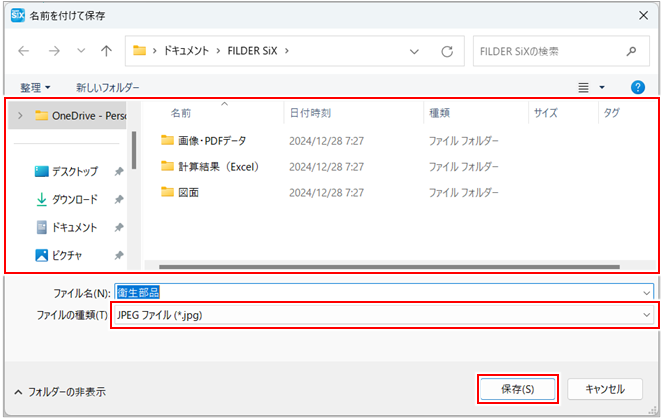Open the 図面 folder
The image size is (664, 418).
tap(188, 192)
